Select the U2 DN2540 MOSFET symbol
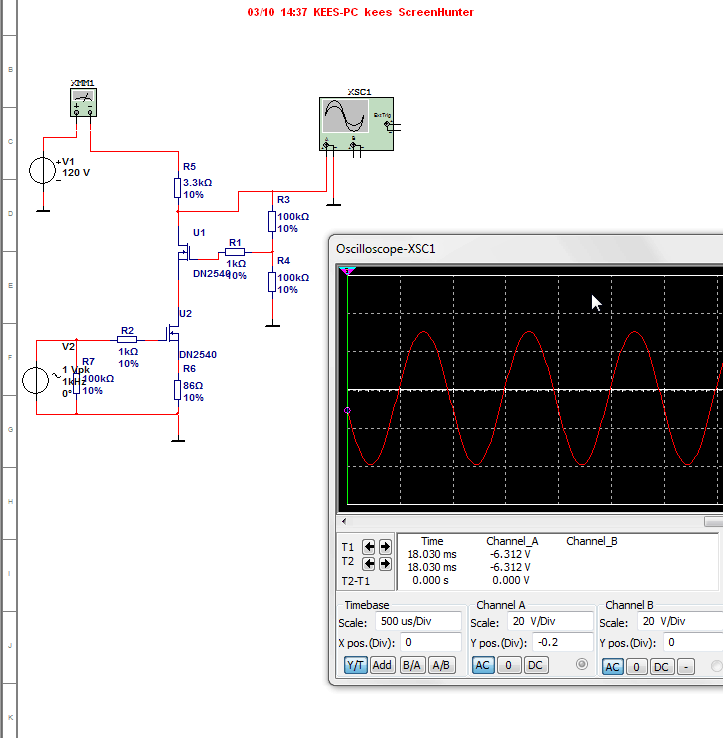 [x=172, y=334]
